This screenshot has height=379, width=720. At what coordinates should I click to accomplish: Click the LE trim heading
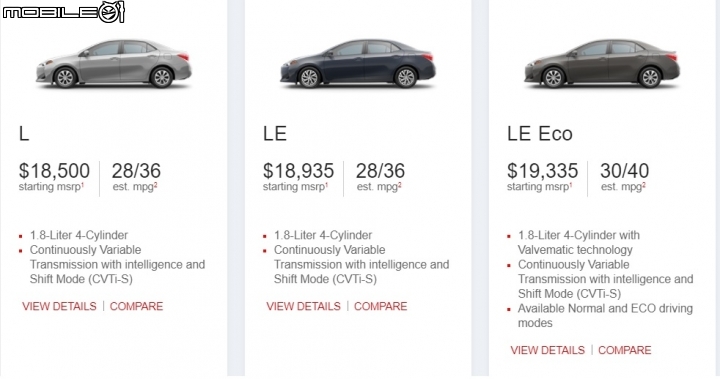[x=275, y=134]
